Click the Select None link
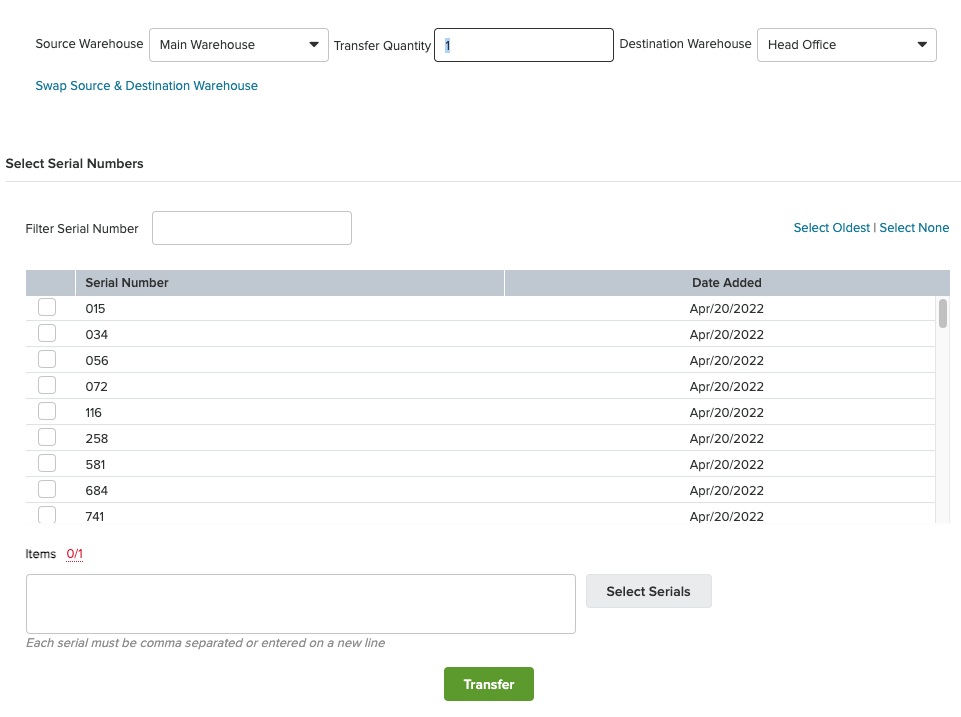 [x=914, y=228]
